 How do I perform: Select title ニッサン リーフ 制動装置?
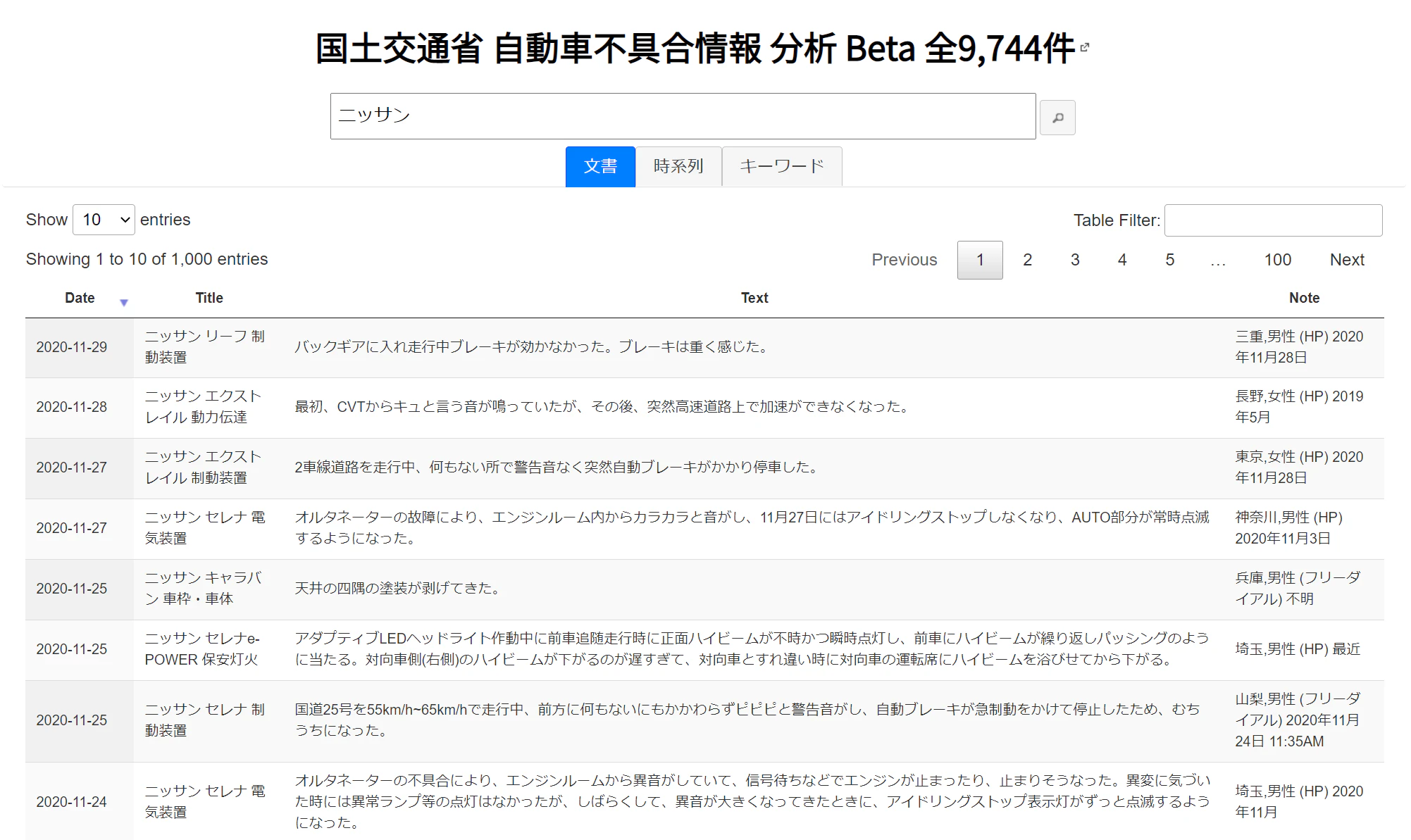point(205,347)
